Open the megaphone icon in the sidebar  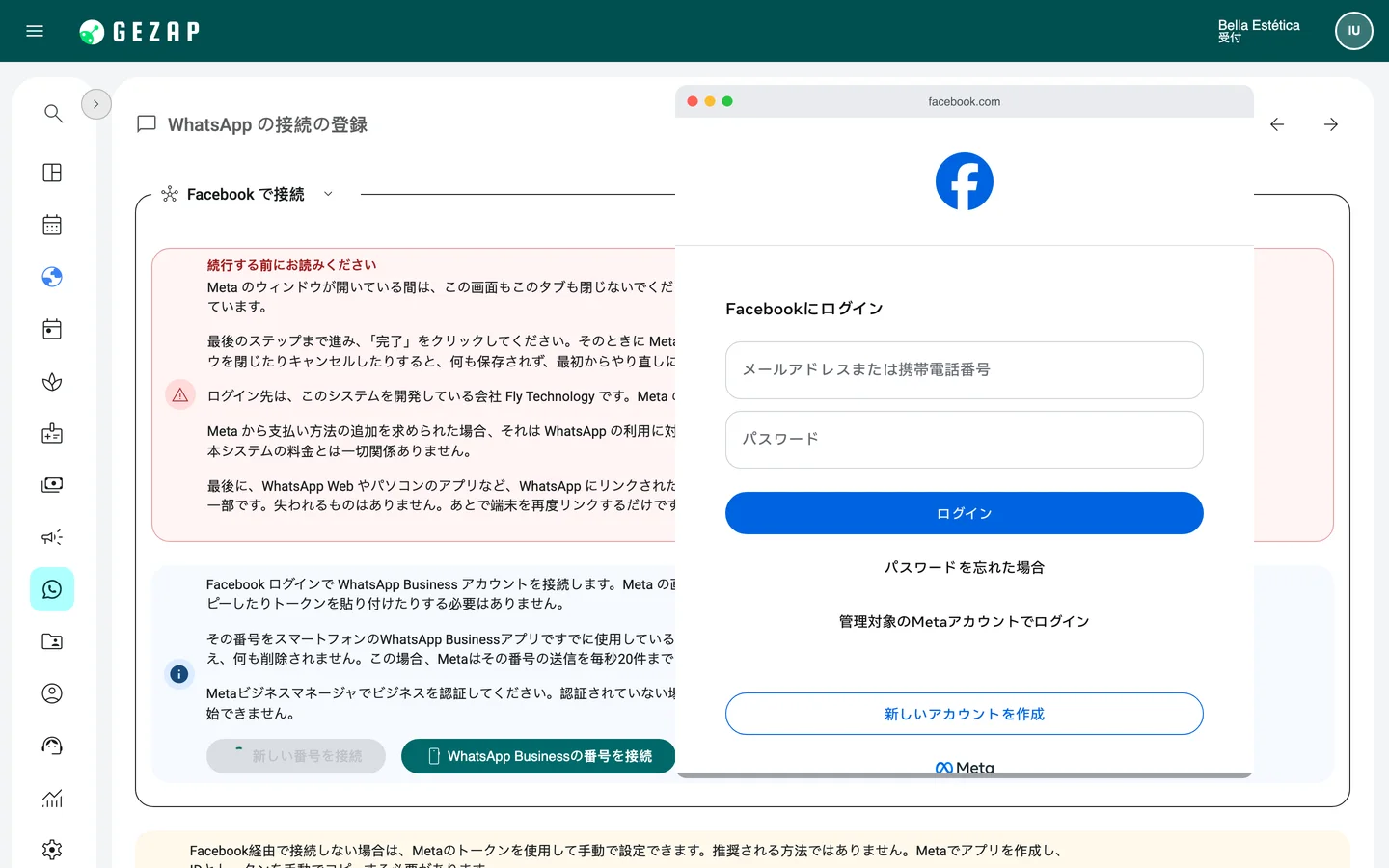tap(52, 537)
